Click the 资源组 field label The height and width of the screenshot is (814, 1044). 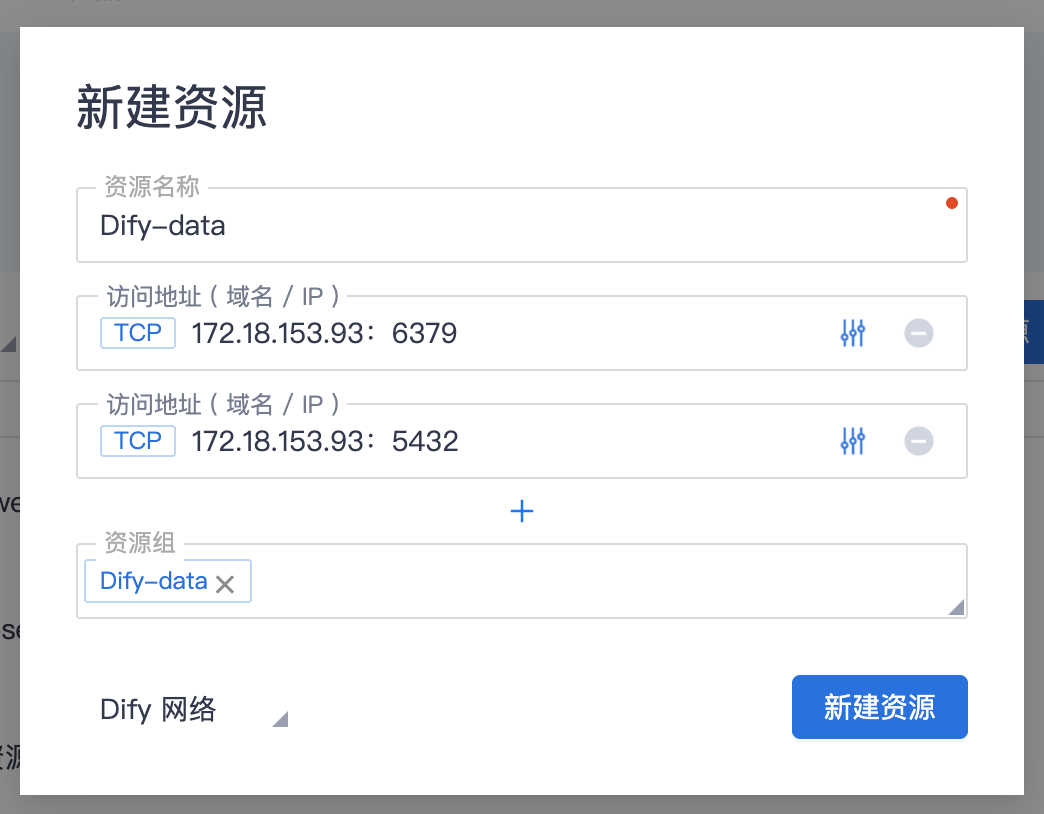point(140,543)
